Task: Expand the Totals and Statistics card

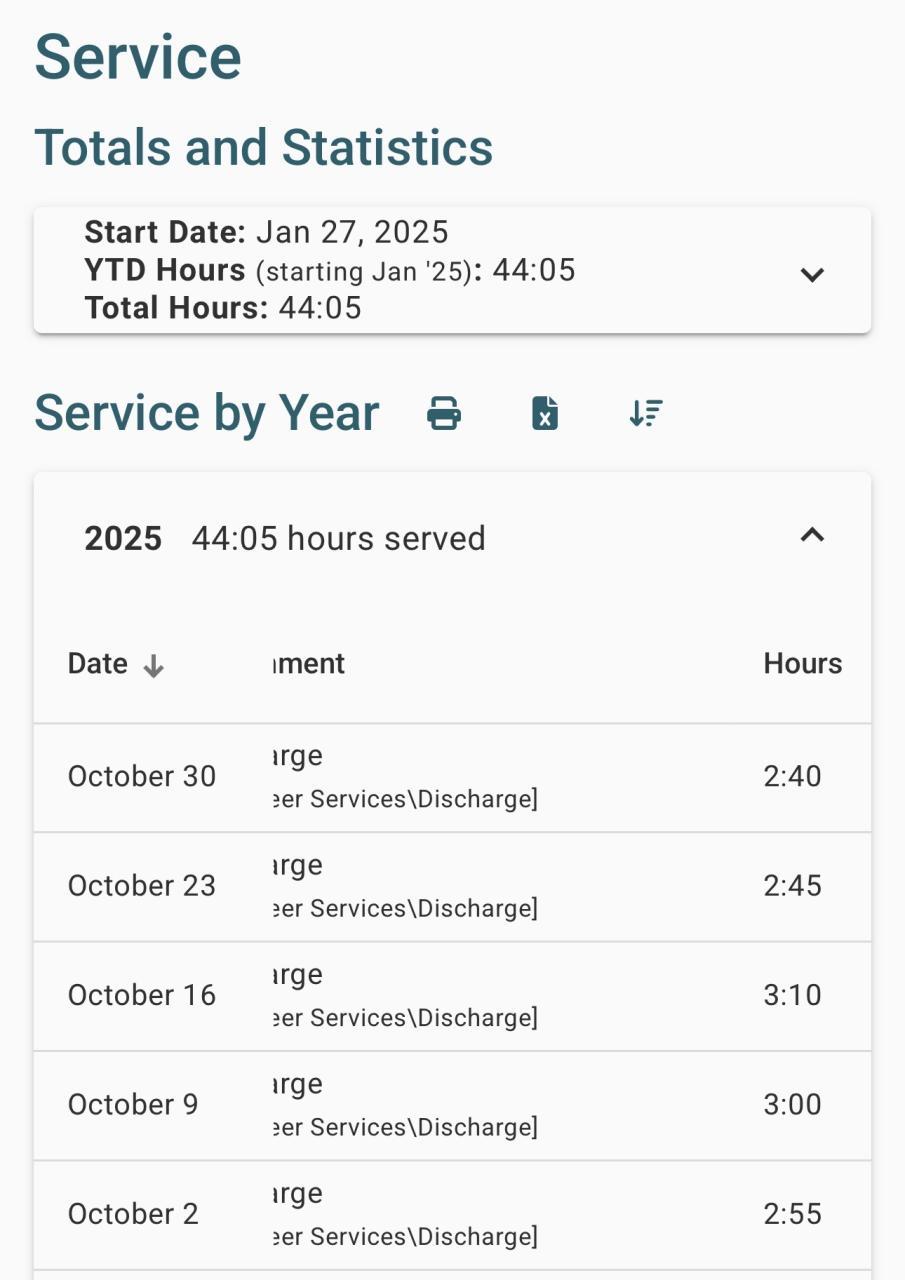Action: point(812,274)
